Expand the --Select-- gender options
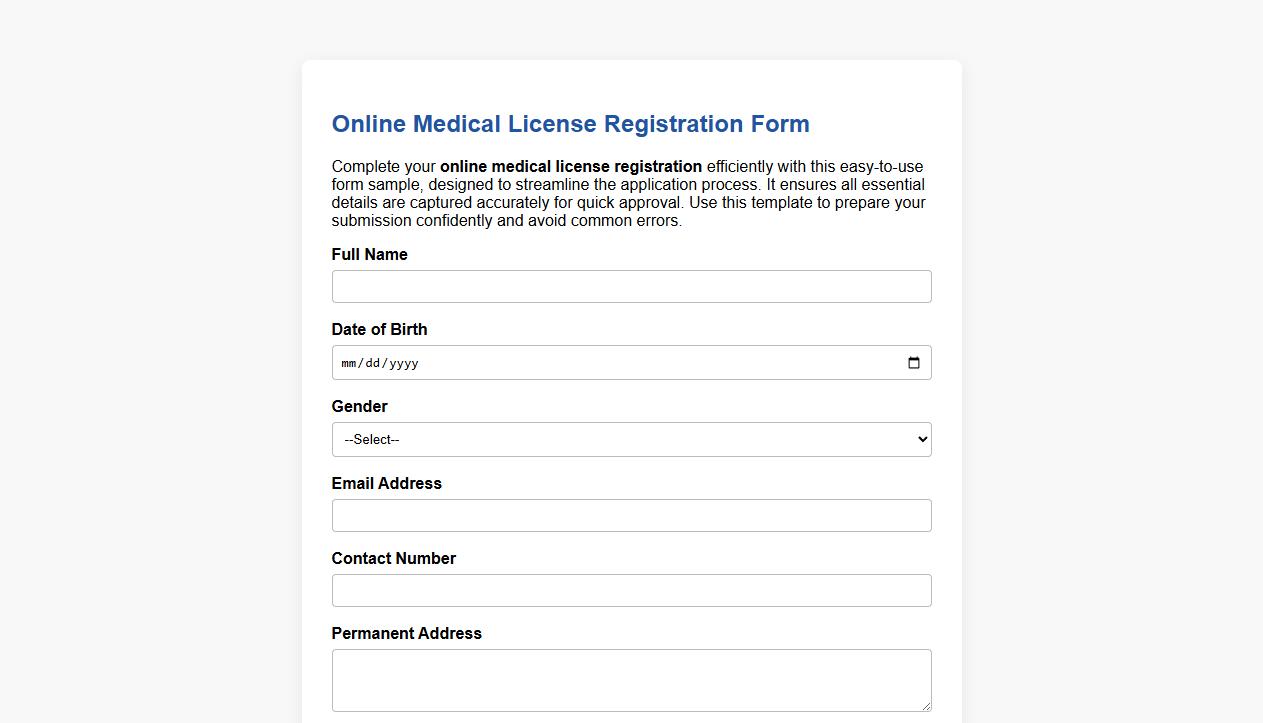Image resolution: width=1263 pixels, height=723 pixels. click(631, 439)
